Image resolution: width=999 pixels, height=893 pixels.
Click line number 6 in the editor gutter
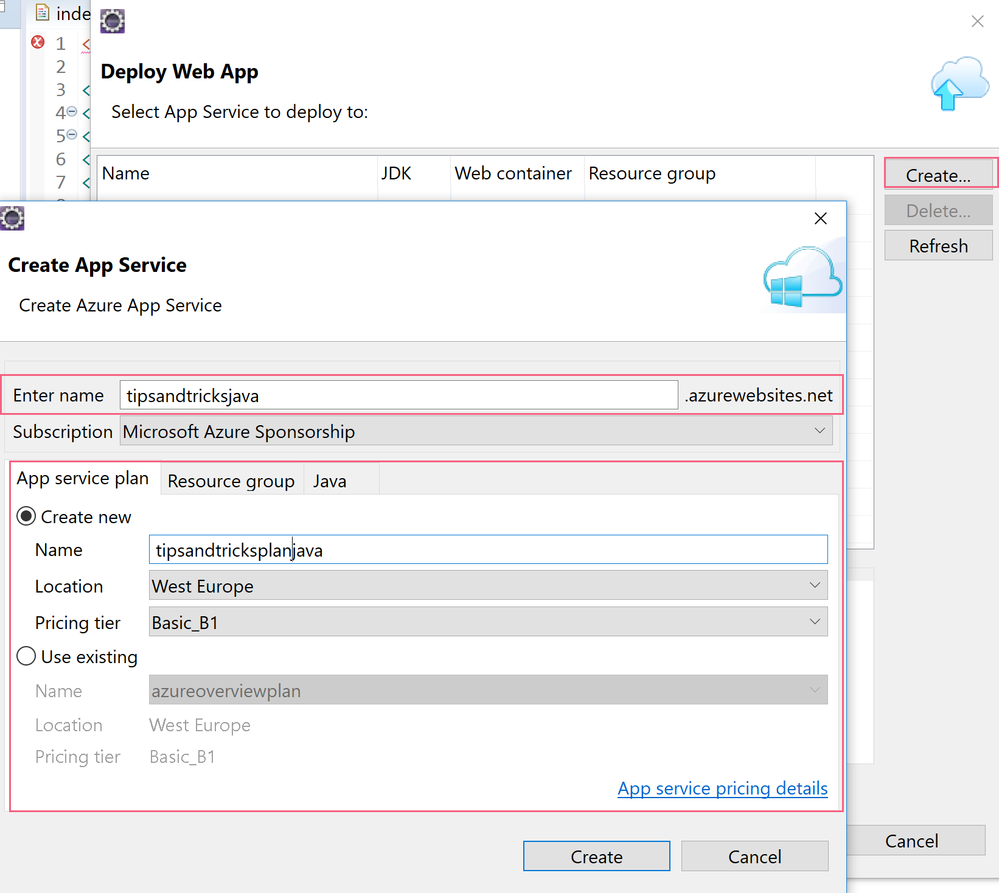coord(61,159)
